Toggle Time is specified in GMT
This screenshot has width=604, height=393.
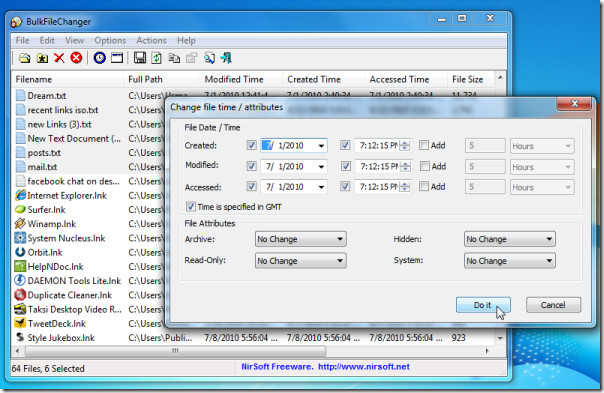191,207
